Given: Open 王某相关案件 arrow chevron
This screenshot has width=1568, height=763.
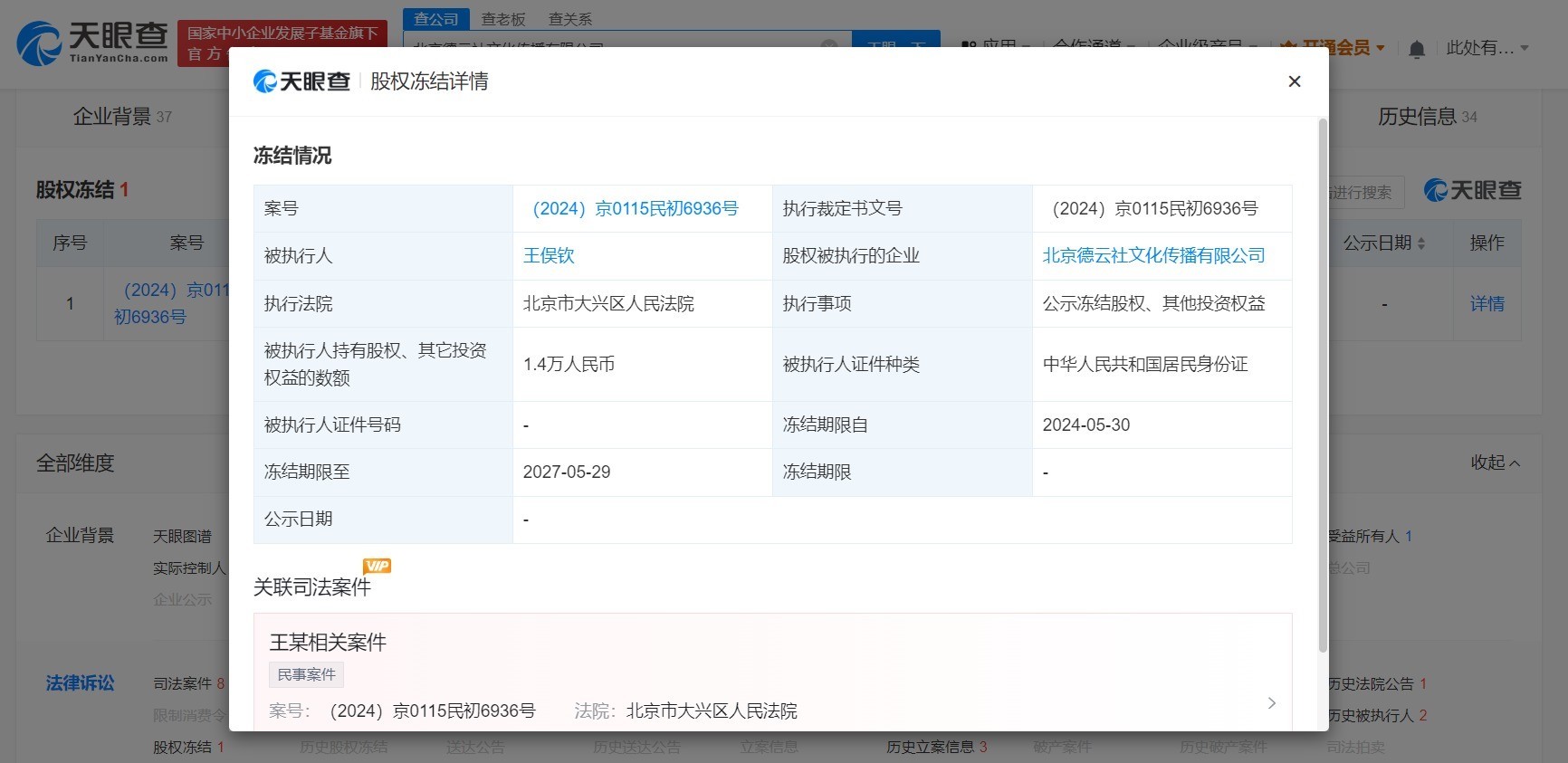Looking at the screenshot, I should 1271,703.
